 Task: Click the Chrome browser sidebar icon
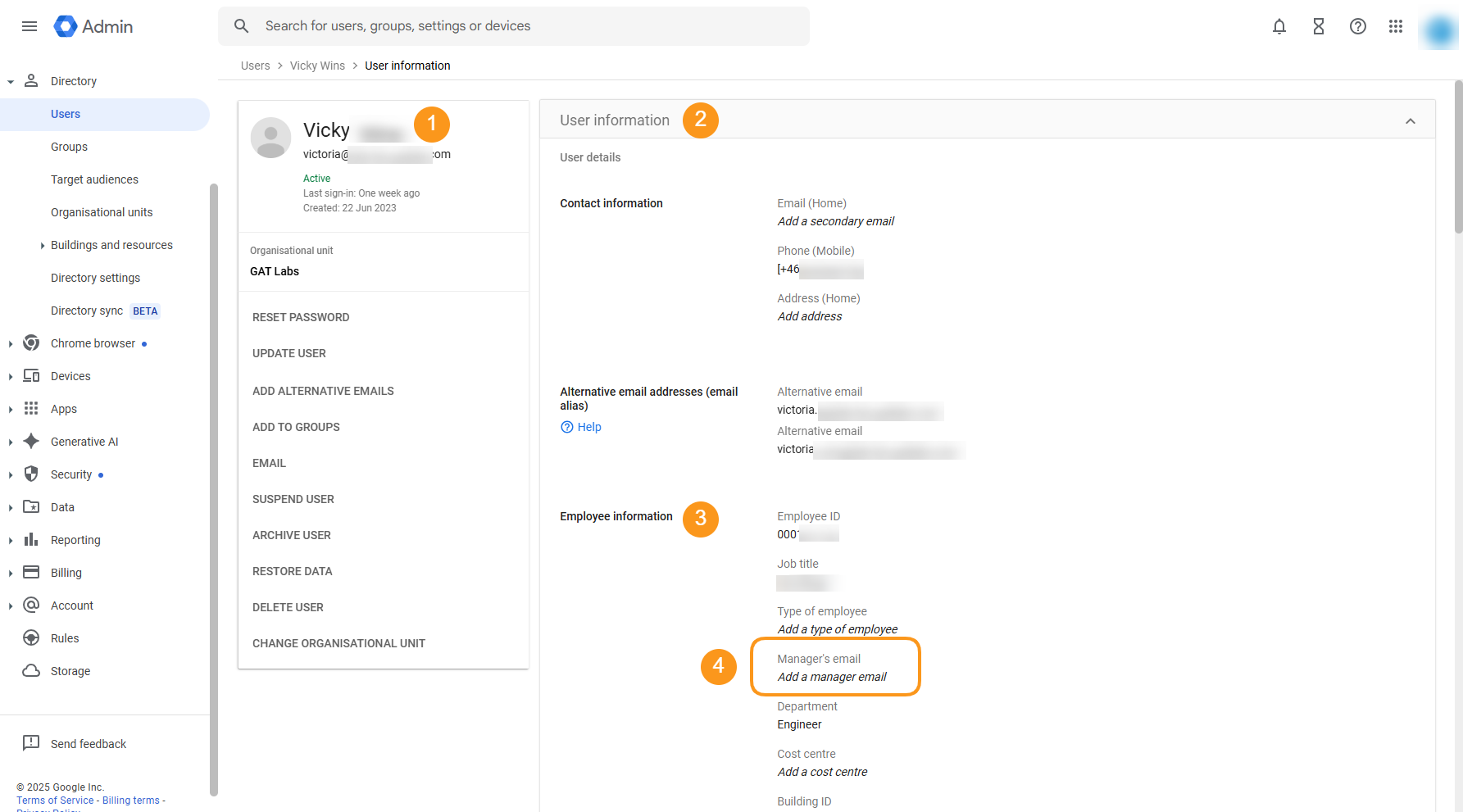tap(30, 342)
